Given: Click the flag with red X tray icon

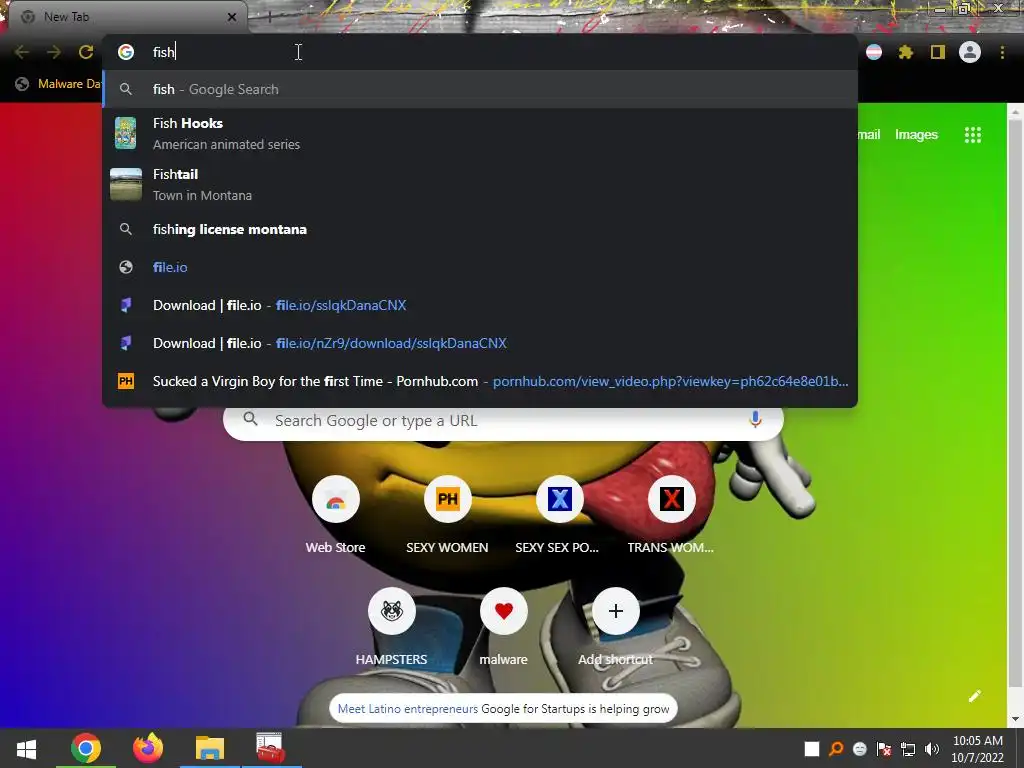Looking at the screenshot, I should tap(884, 749).
